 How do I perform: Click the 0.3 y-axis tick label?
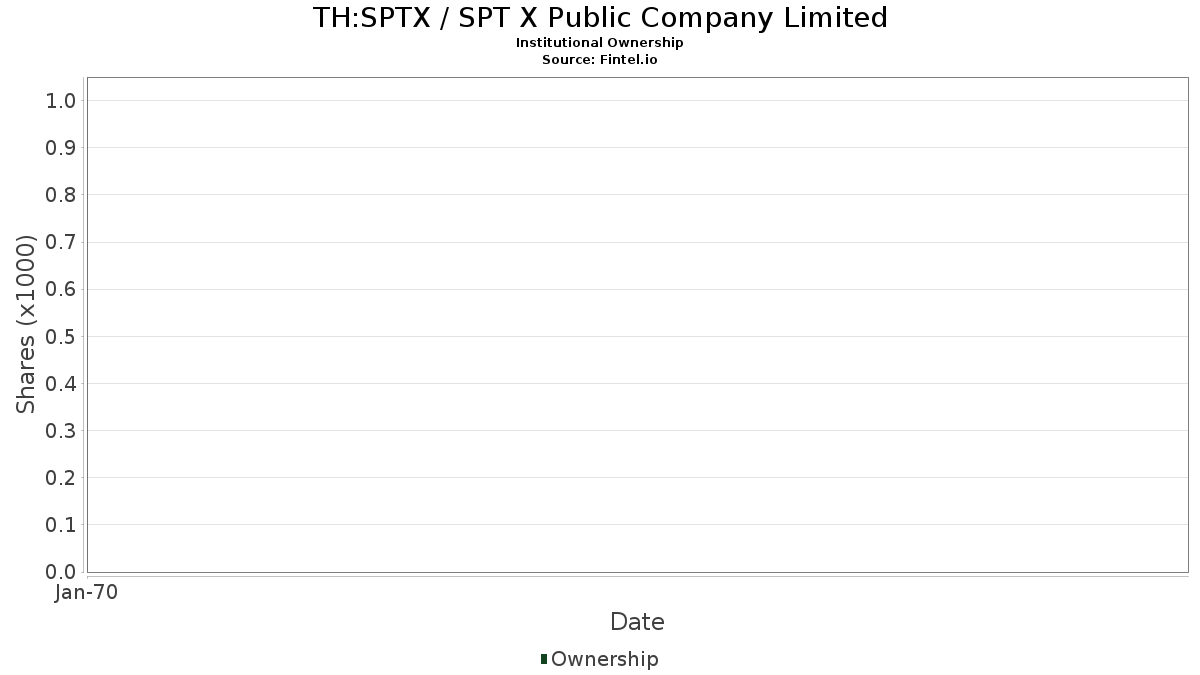[x=61, y=431]
